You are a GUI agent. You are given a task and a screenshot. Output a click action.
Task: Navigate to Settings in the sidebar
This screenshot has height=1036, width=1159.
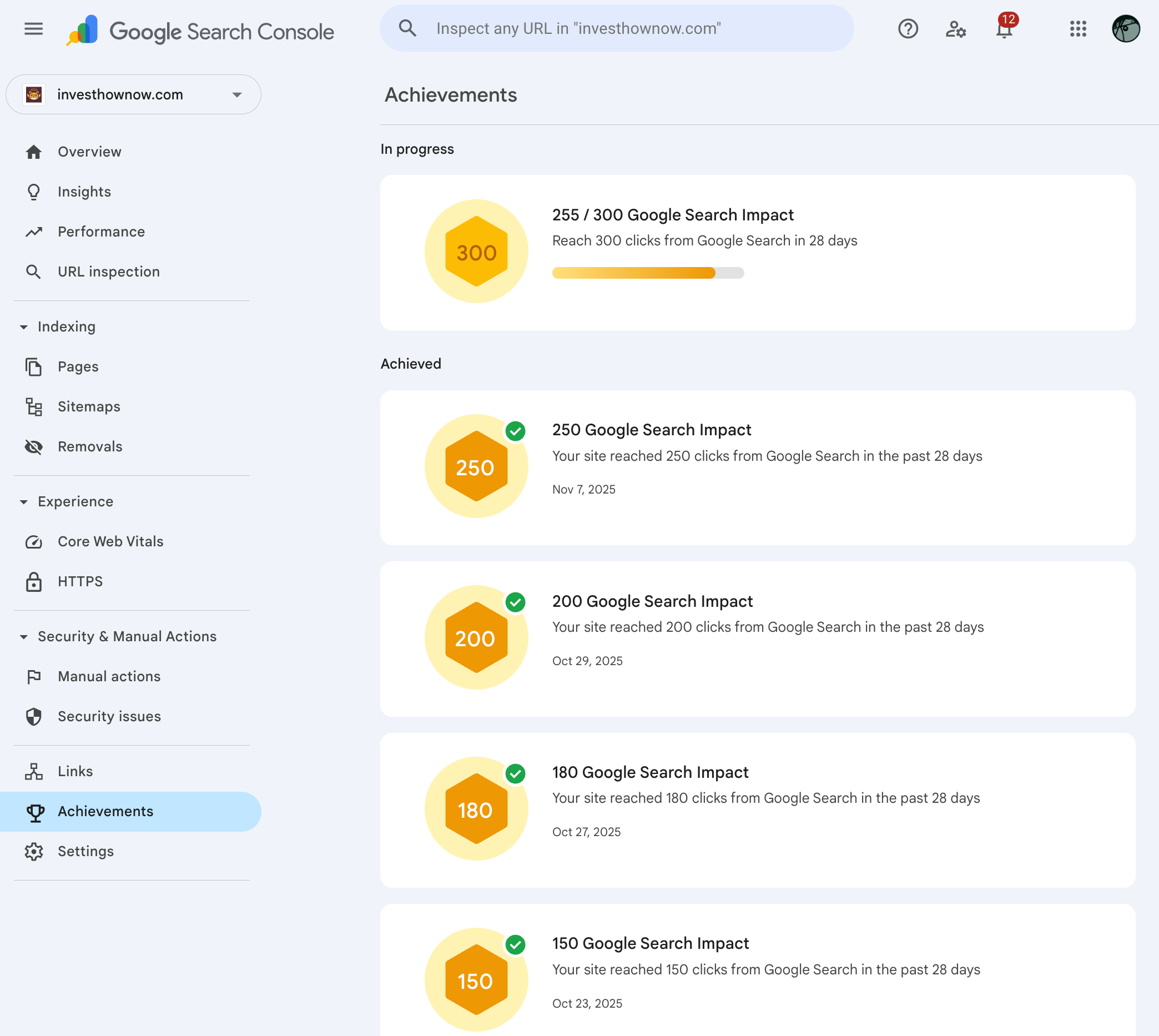point(85,851)
